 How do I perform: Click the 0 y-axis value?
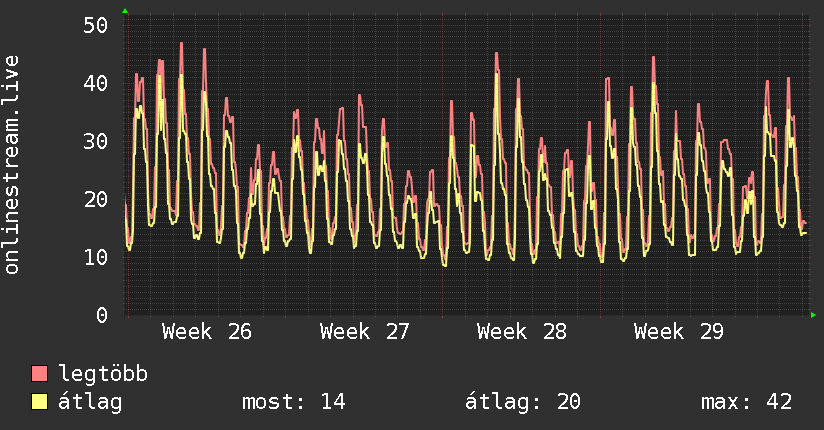pos(102,315)
